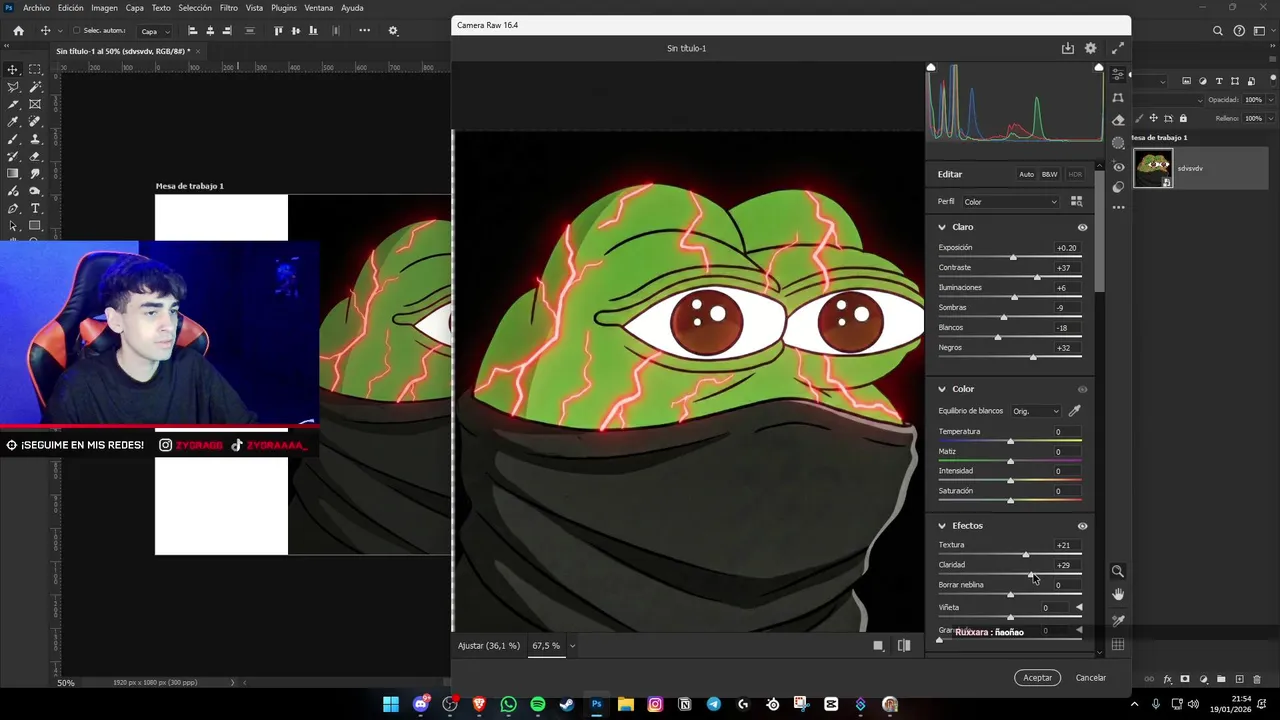This screenshot has width=1280, height=720.
Task: Open the Masking tool in Camera Raw
Action: (x=1118, y=143)
